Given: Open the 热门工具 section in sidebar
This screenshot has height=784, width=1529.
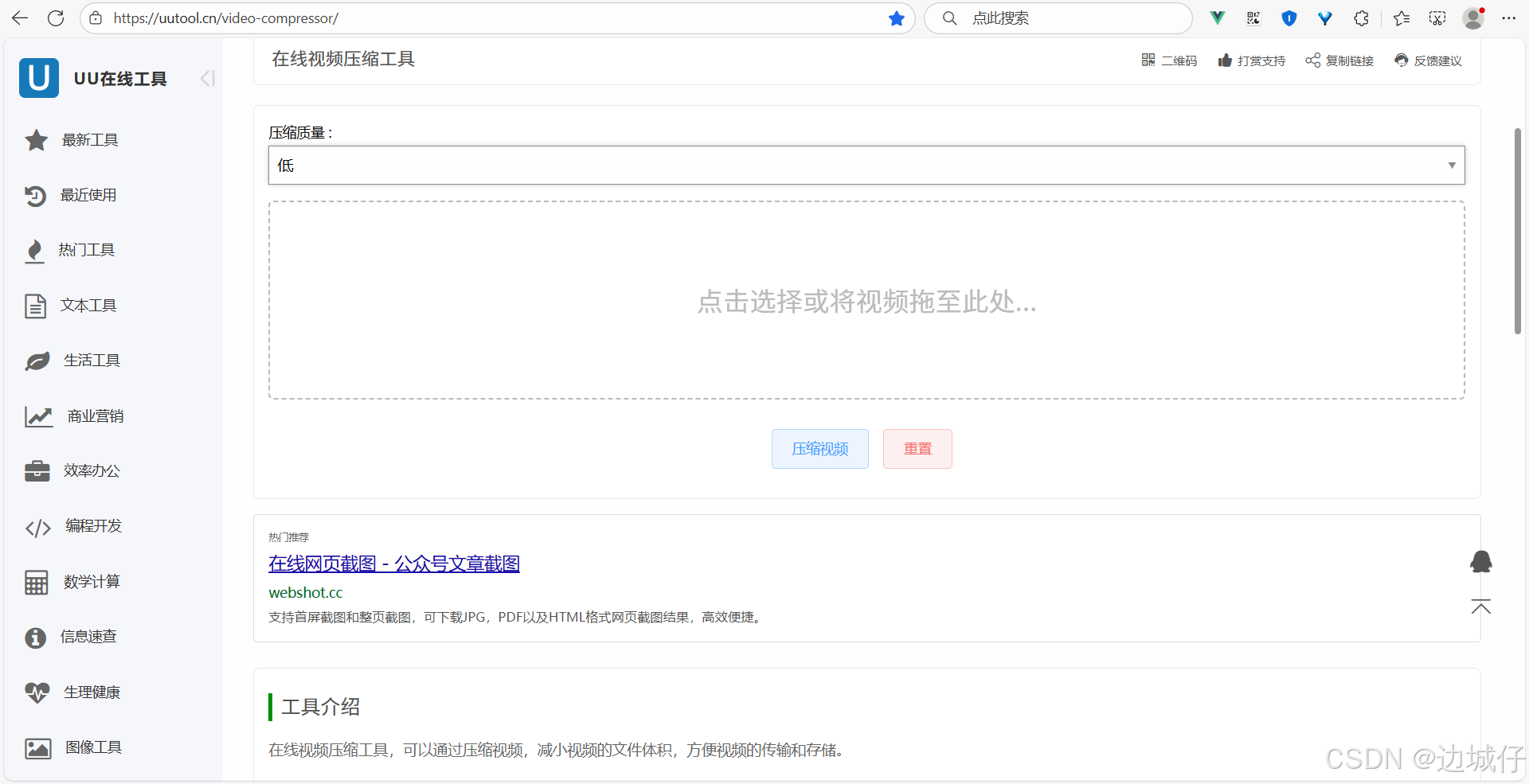Looking at the screenshot, I should tap(88, 250).
